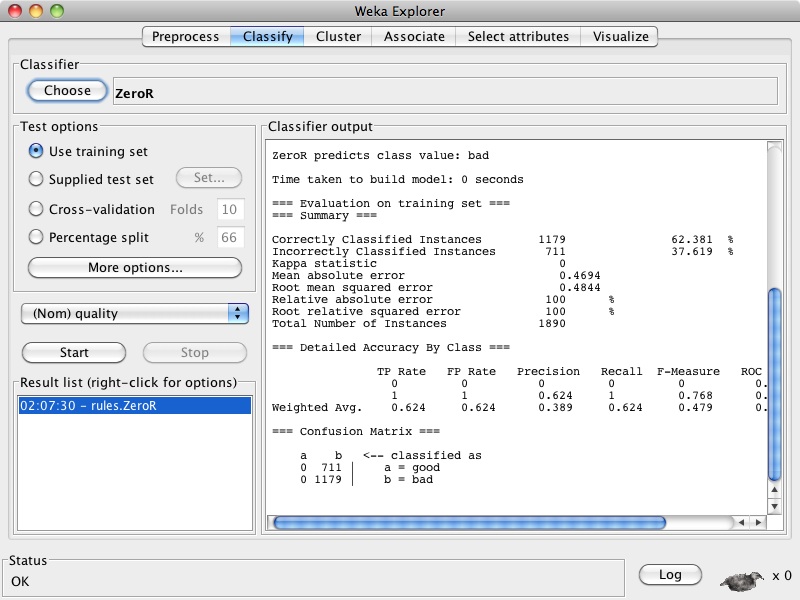Viewport: 800px width, 600px height.
Task: Start the classifier run
Action: pyautogui.click(x=74, y=353)
